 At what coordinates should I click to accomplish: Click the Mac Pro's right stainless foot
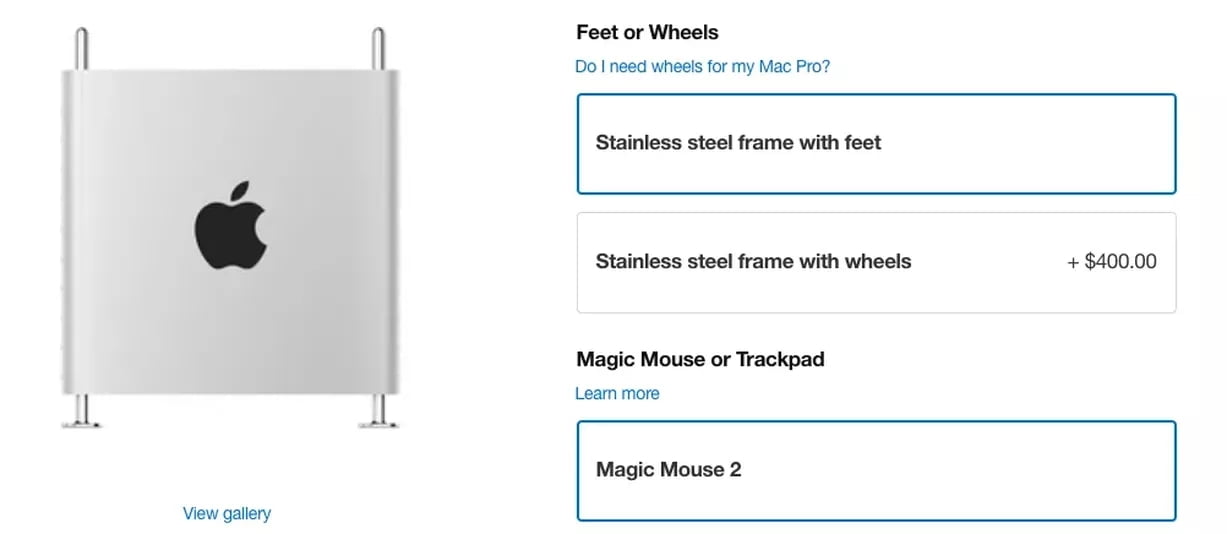pyautogui.click(x=379, y=412)
